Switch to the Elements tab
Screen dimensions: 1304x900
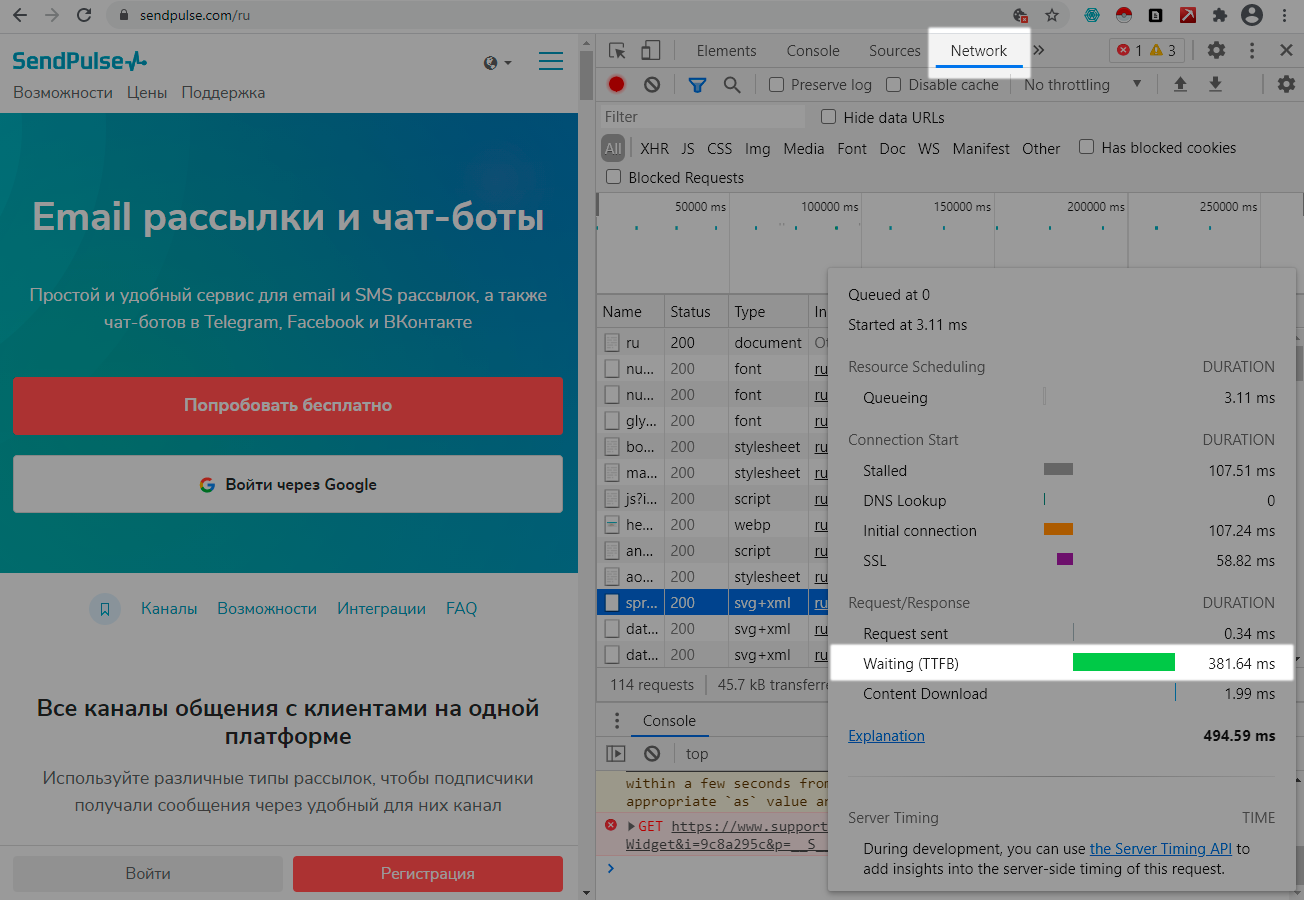point(726,50)
